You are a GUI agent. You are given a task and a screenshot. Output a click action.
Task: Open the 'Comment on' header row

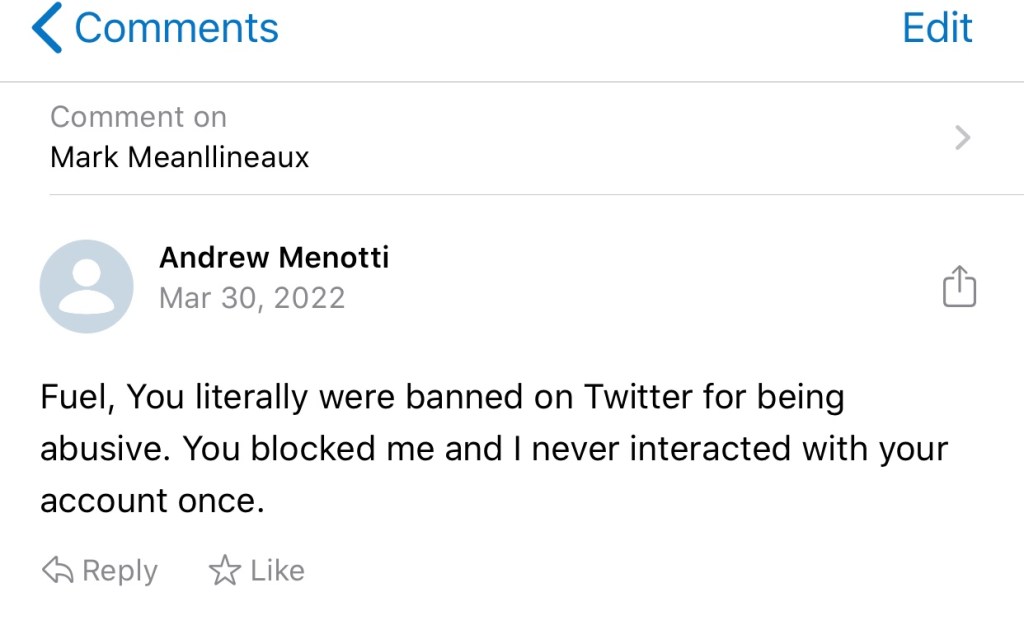click(x=138, y=117)
